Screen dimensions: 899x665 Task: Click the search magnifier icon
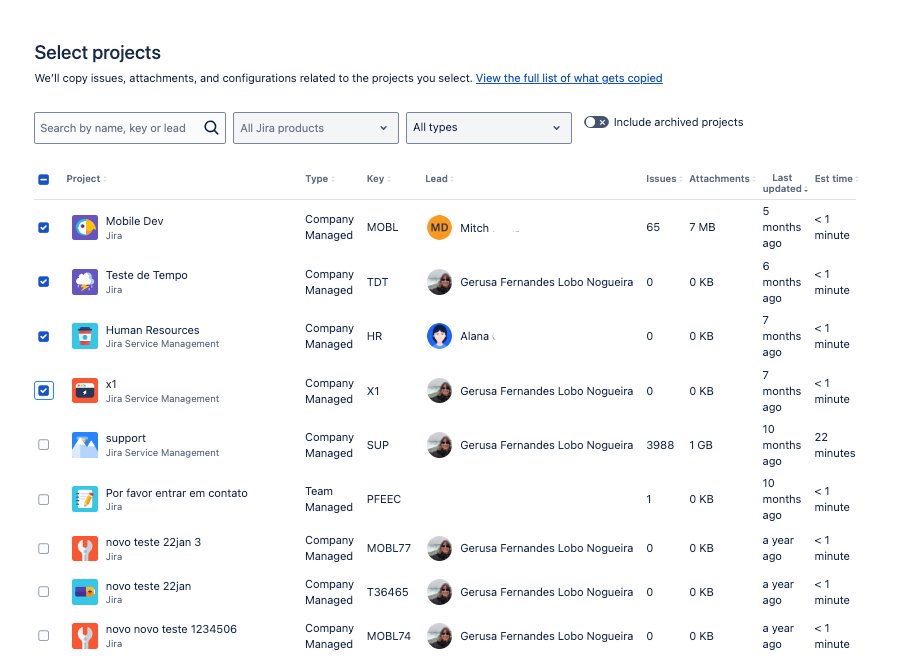pos(211,128)
